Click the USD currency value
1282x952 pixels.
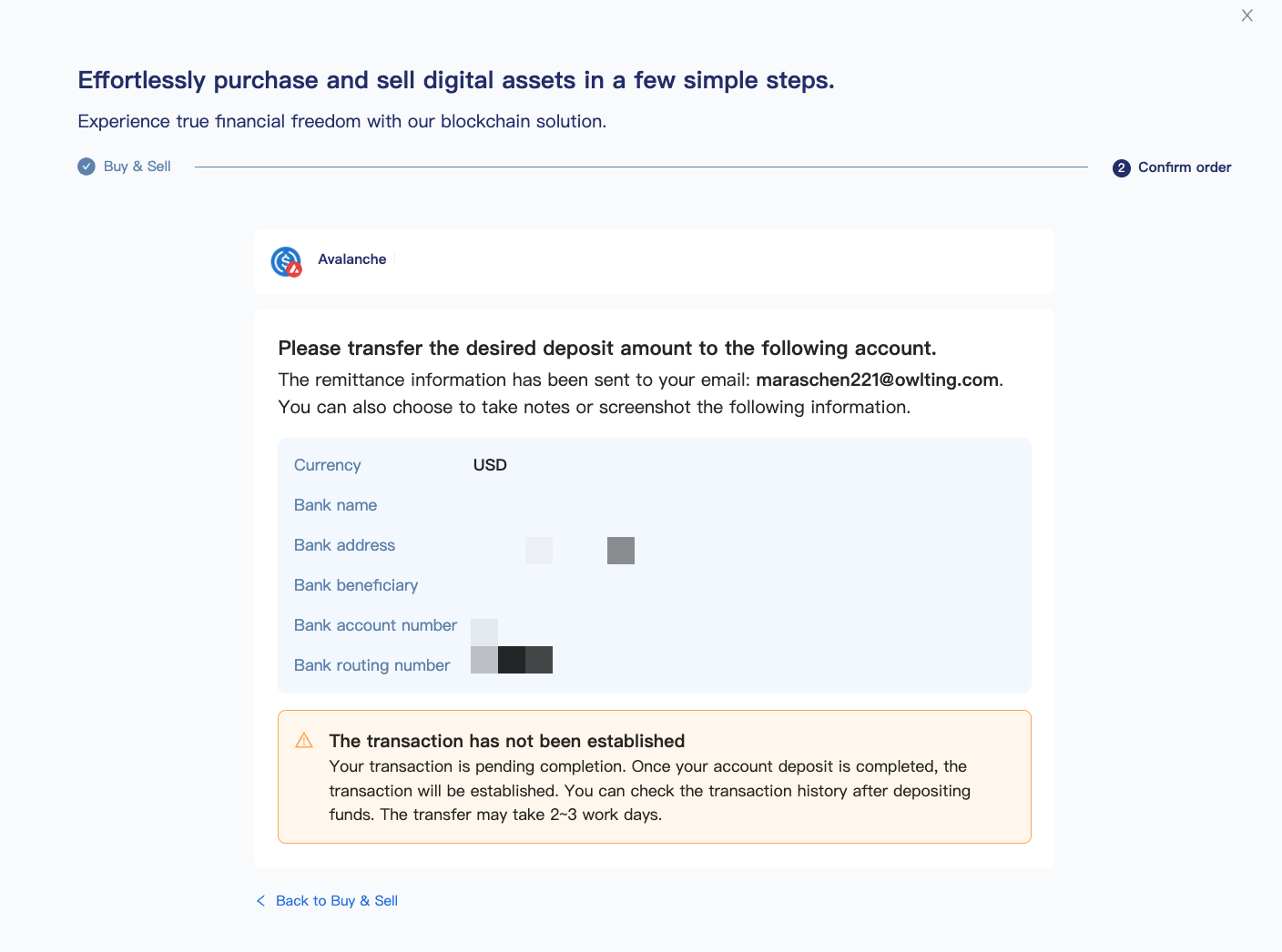click(x=490, y=465)
